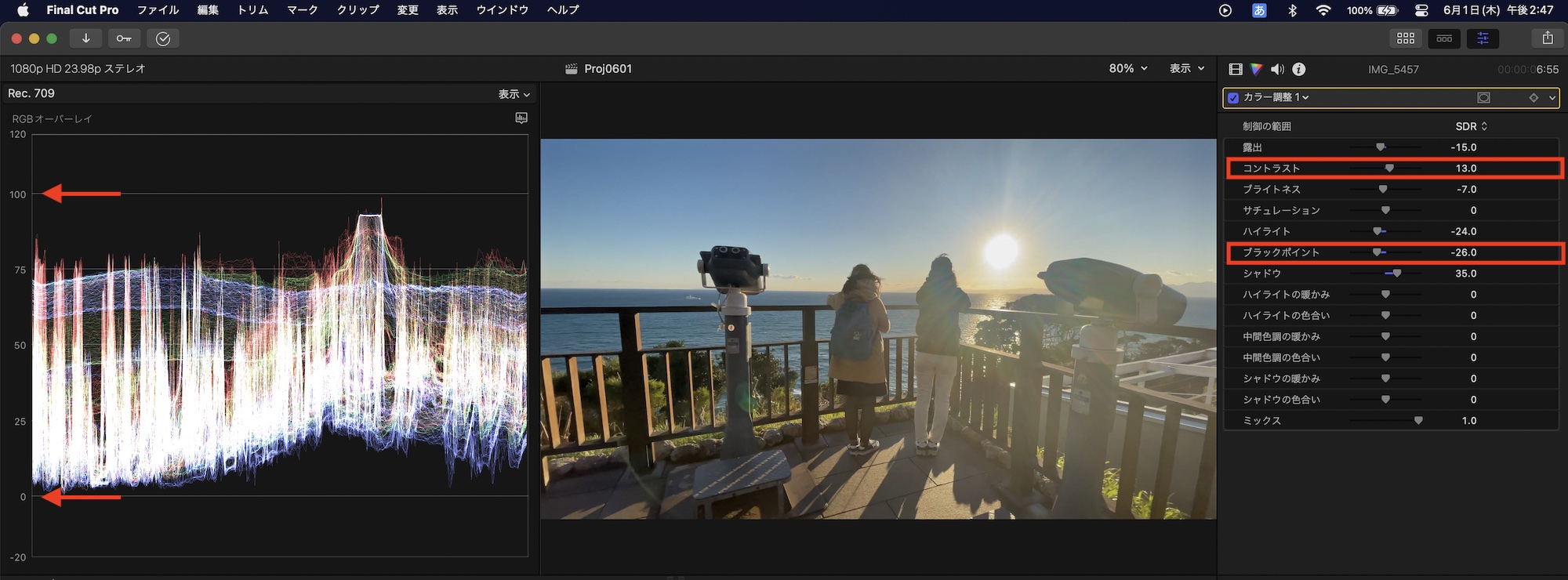Open the カラー調整 1 effect dropdown
The image size is (1568, 580).
[x=1276, y=97]
